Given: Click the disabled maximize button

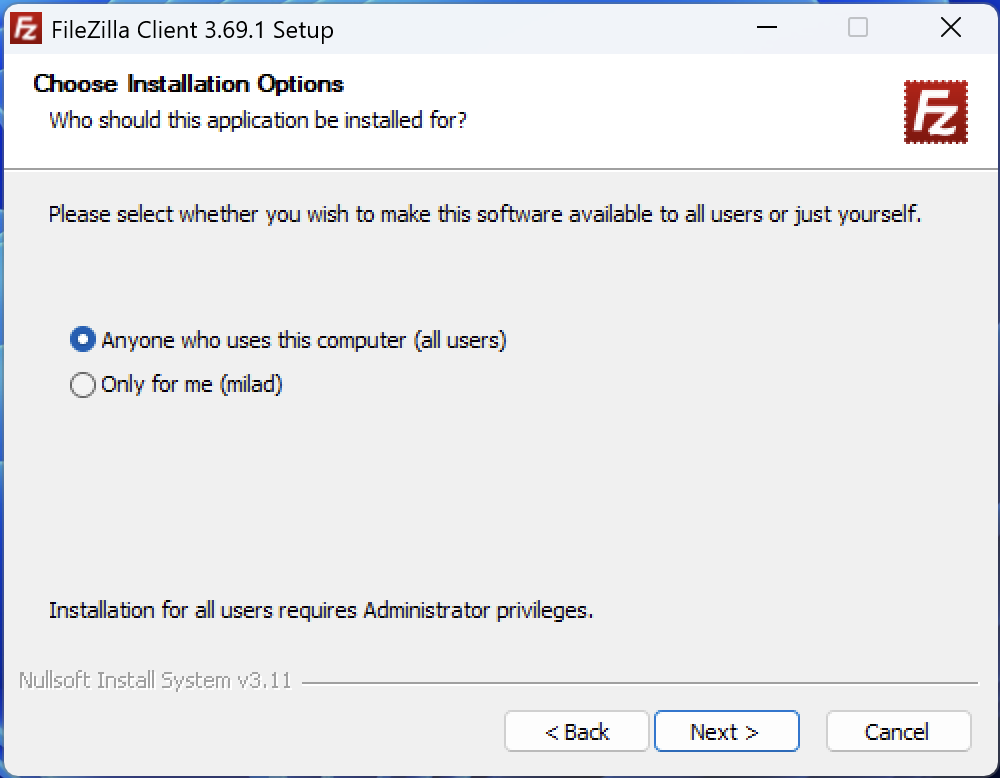Looking at the screenshot, I should coord(858,27).
